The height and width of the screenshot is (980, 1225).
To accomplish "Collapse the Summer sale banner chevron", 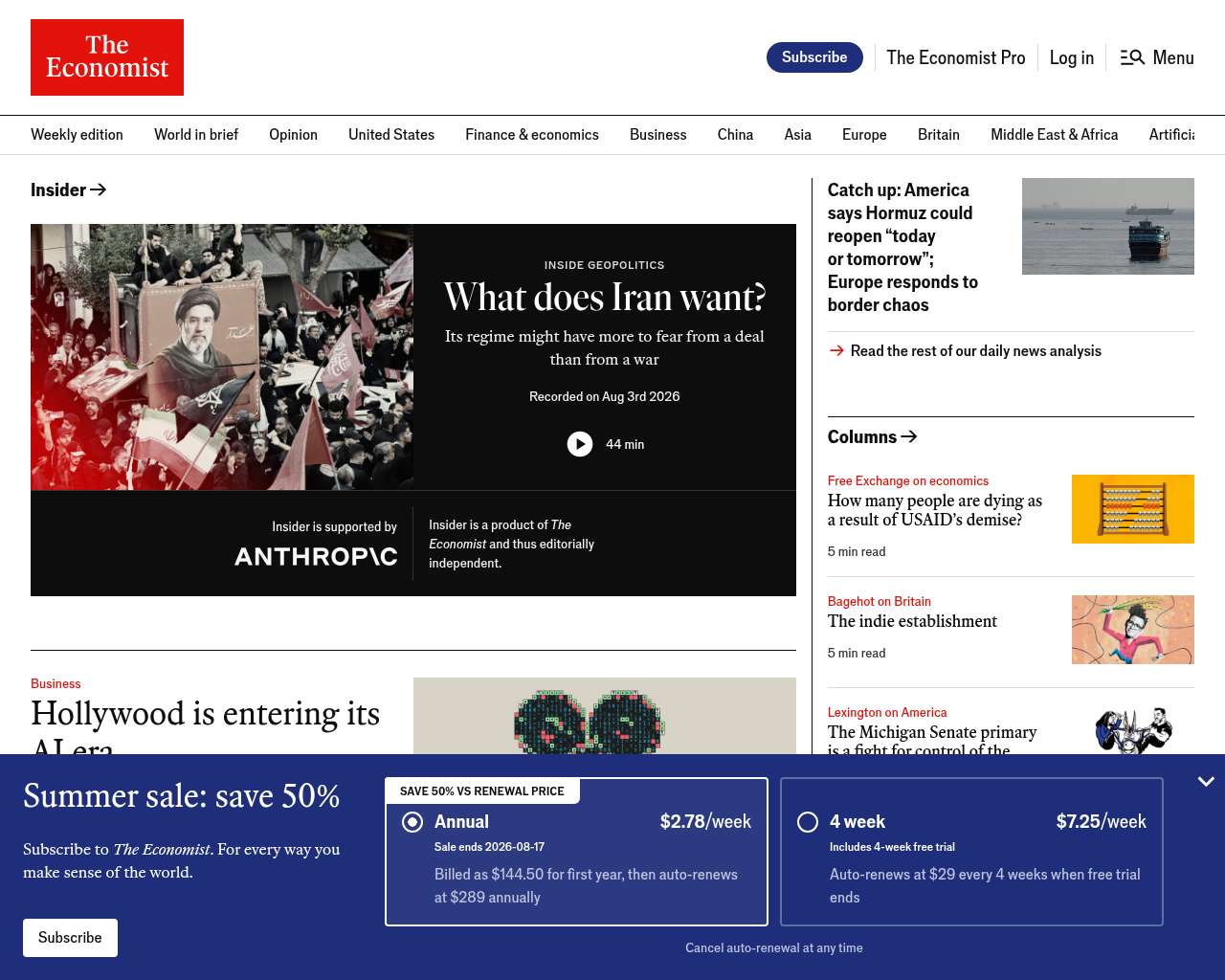I will (1206, 782).
